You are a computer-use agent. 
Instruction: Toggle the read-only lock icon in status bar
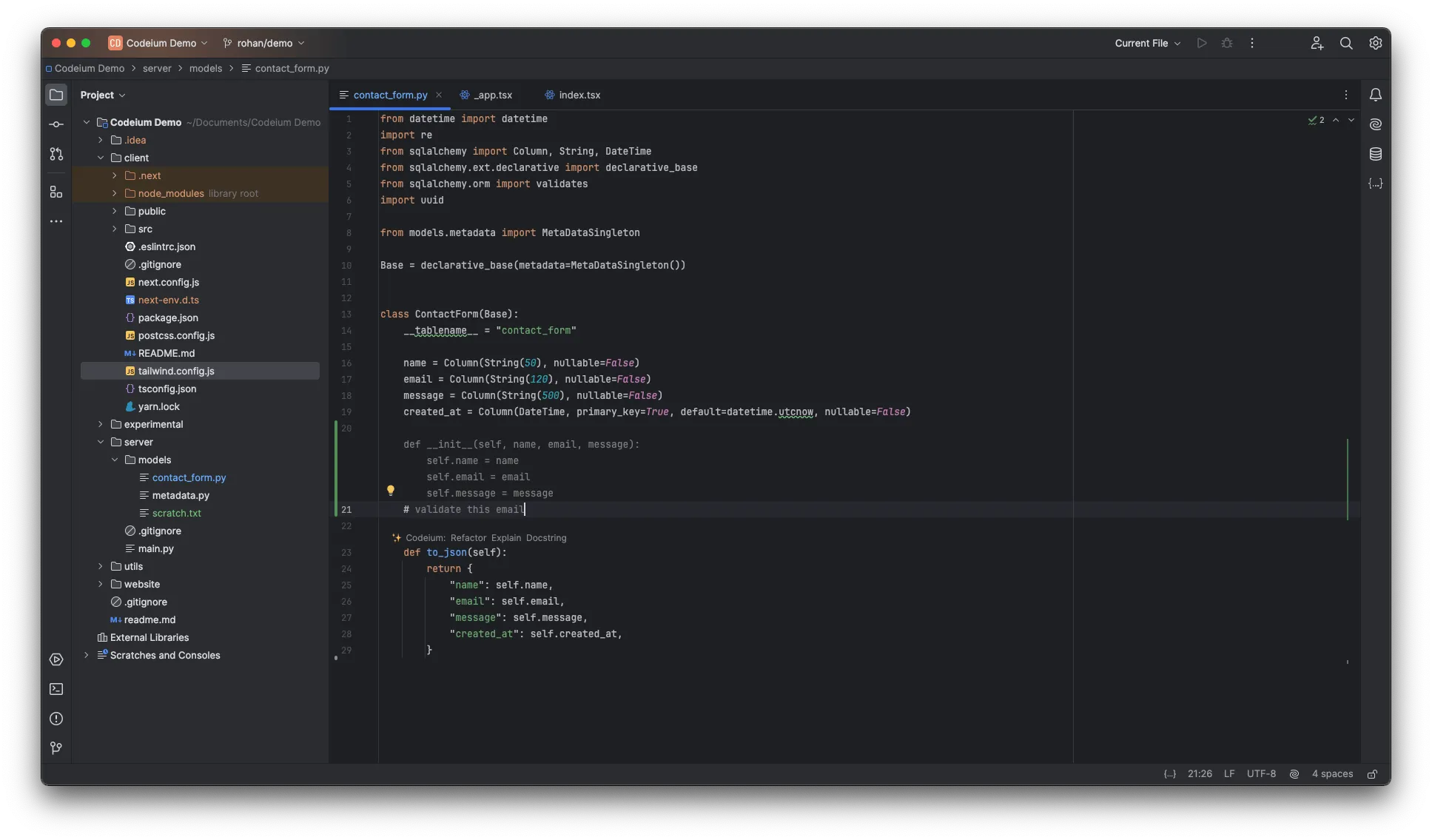(x=1372, y=774)
